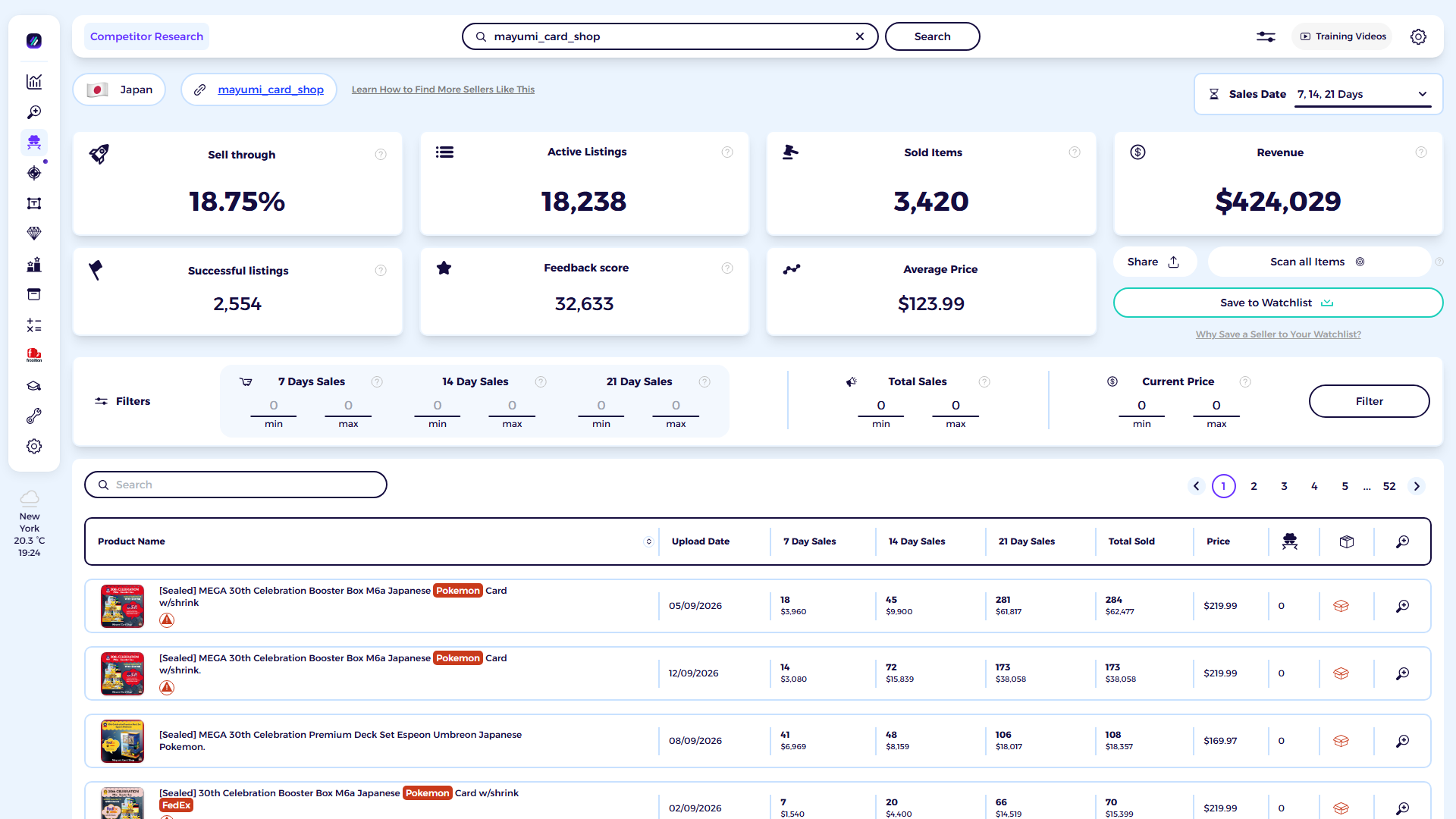Open the filter sliders icon in header
The height and width of the screenshot is (819, 1456).
point(1266,36)
